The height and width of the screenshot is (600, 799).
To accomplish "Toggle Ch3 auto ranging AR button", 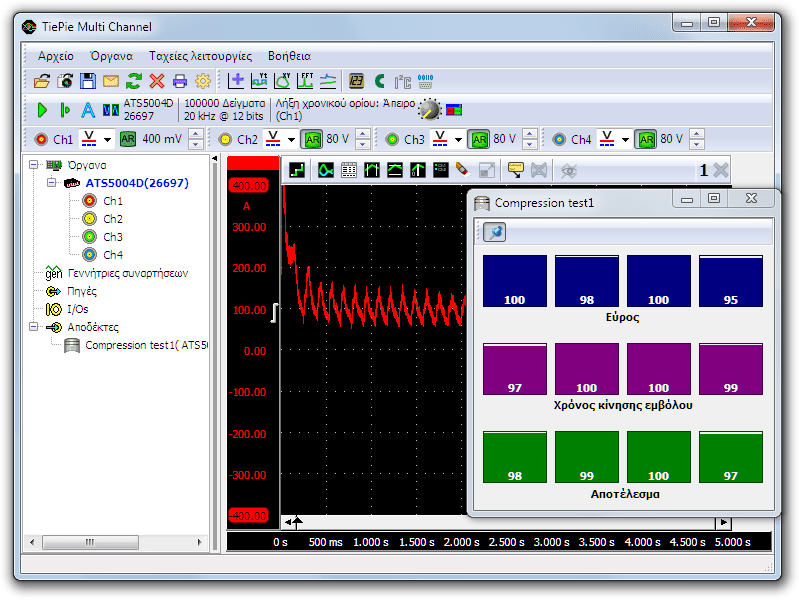I will (479, 139).
